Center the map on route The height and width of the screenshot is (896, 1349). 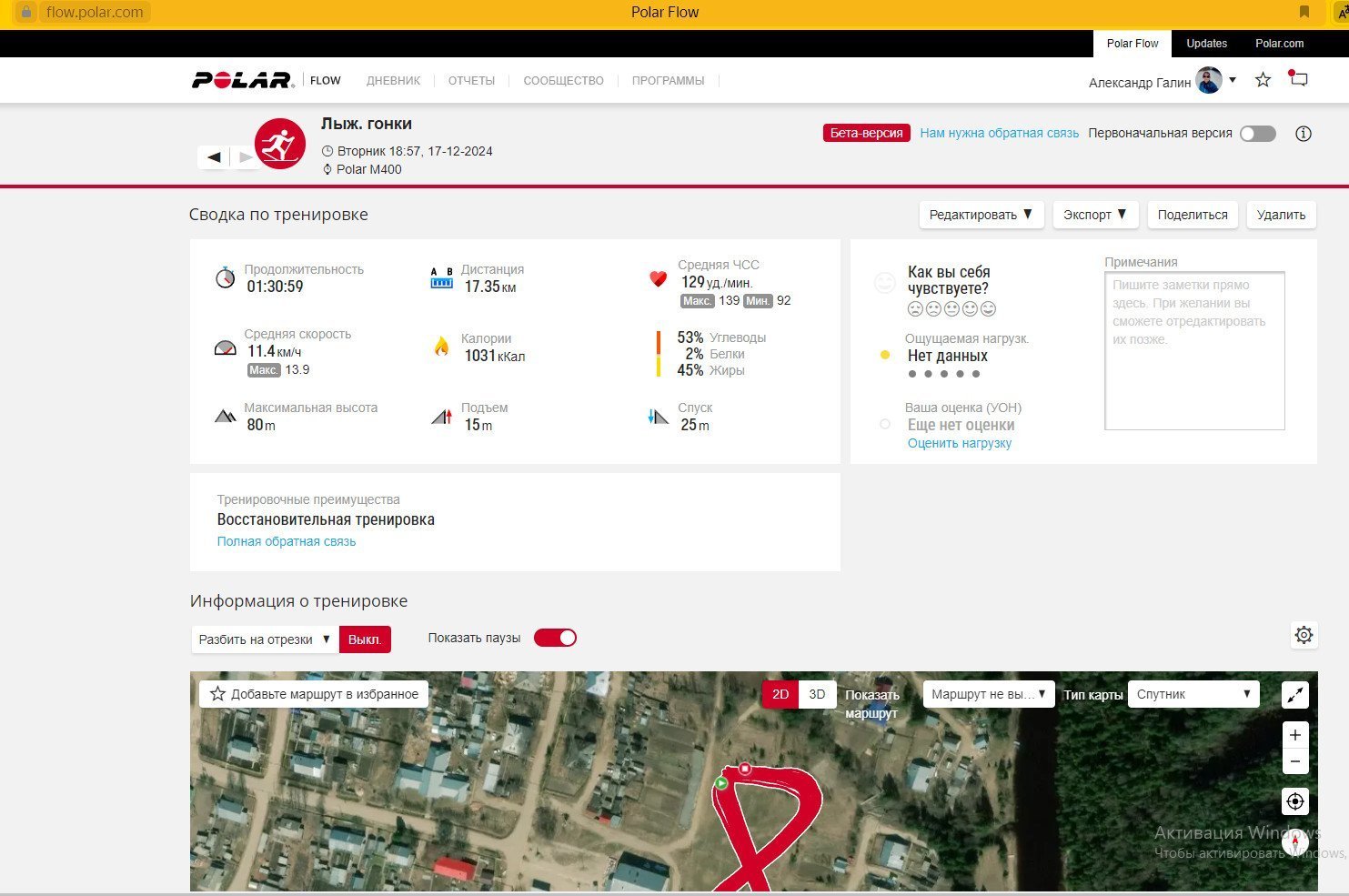pyautogui.click(x=1295, y=801)
